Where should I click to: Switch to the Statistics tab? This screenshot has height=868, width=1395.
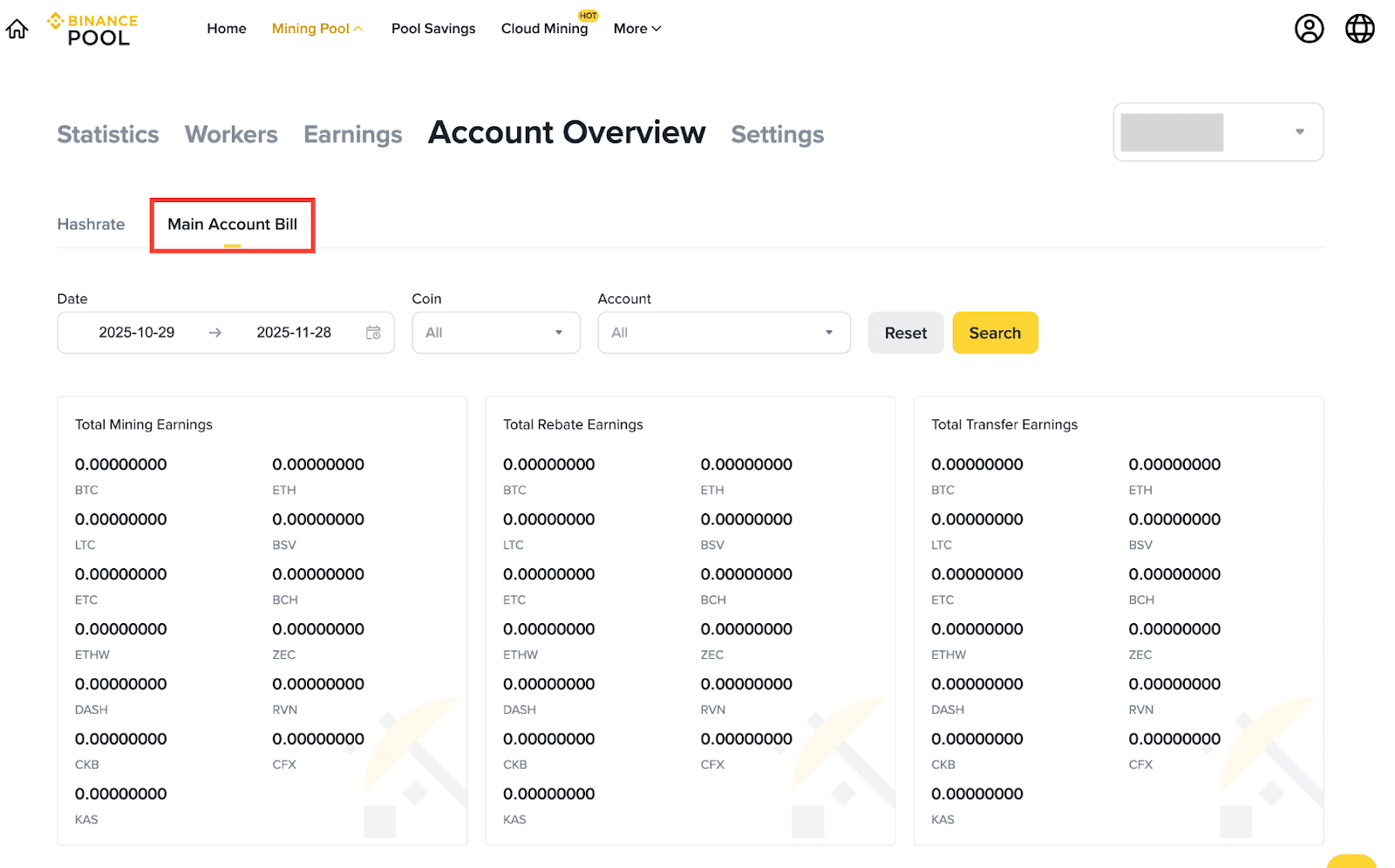[x=108, y=134]
